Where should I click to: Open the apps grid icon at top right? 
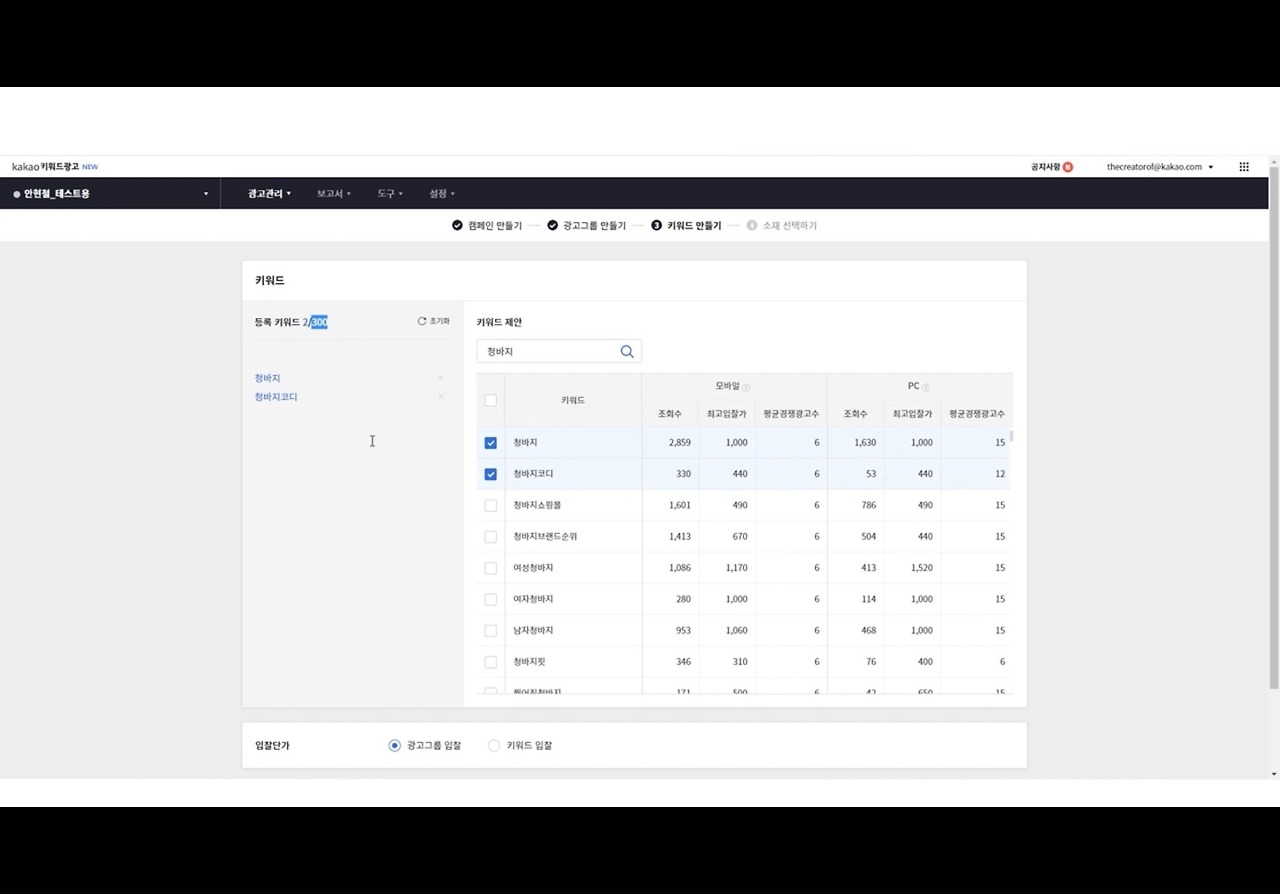click(x=1244, y=167)
